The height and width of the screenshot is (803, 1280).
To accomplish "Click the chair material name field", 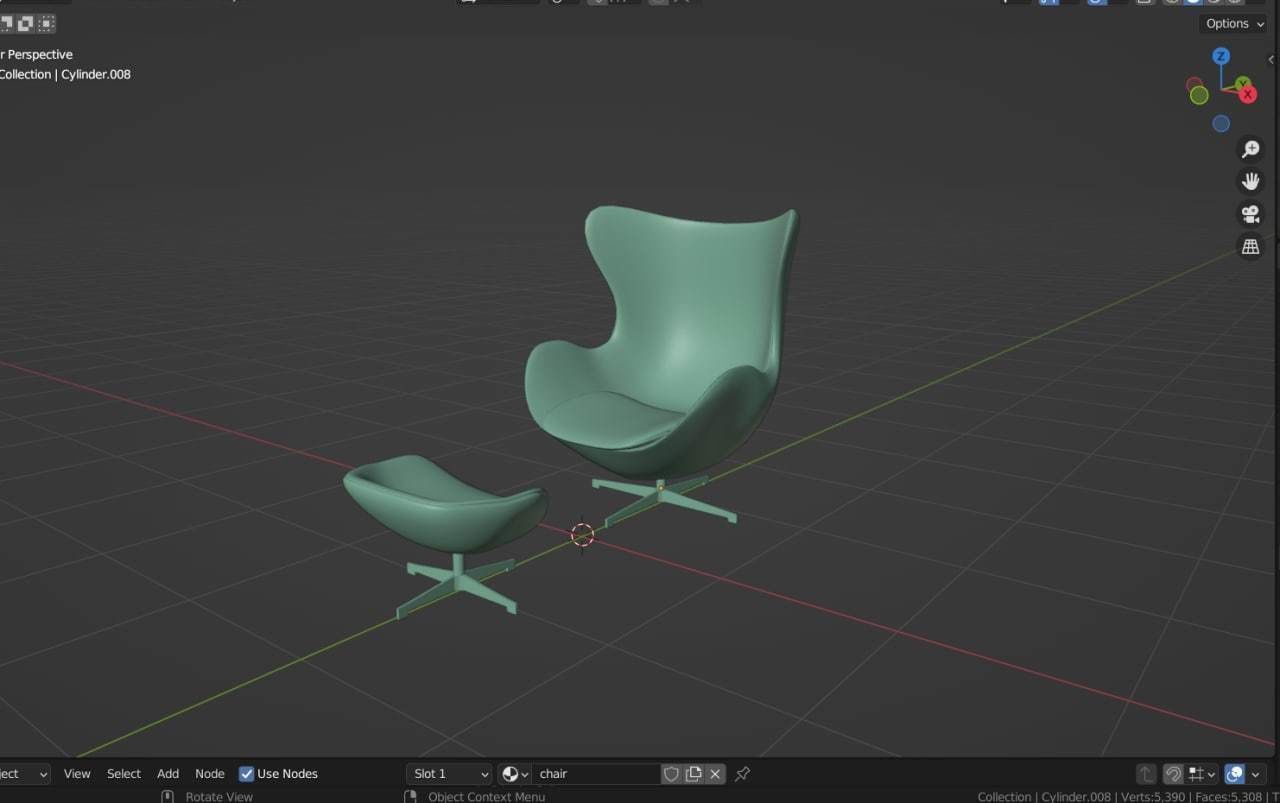I will [595, 774].
